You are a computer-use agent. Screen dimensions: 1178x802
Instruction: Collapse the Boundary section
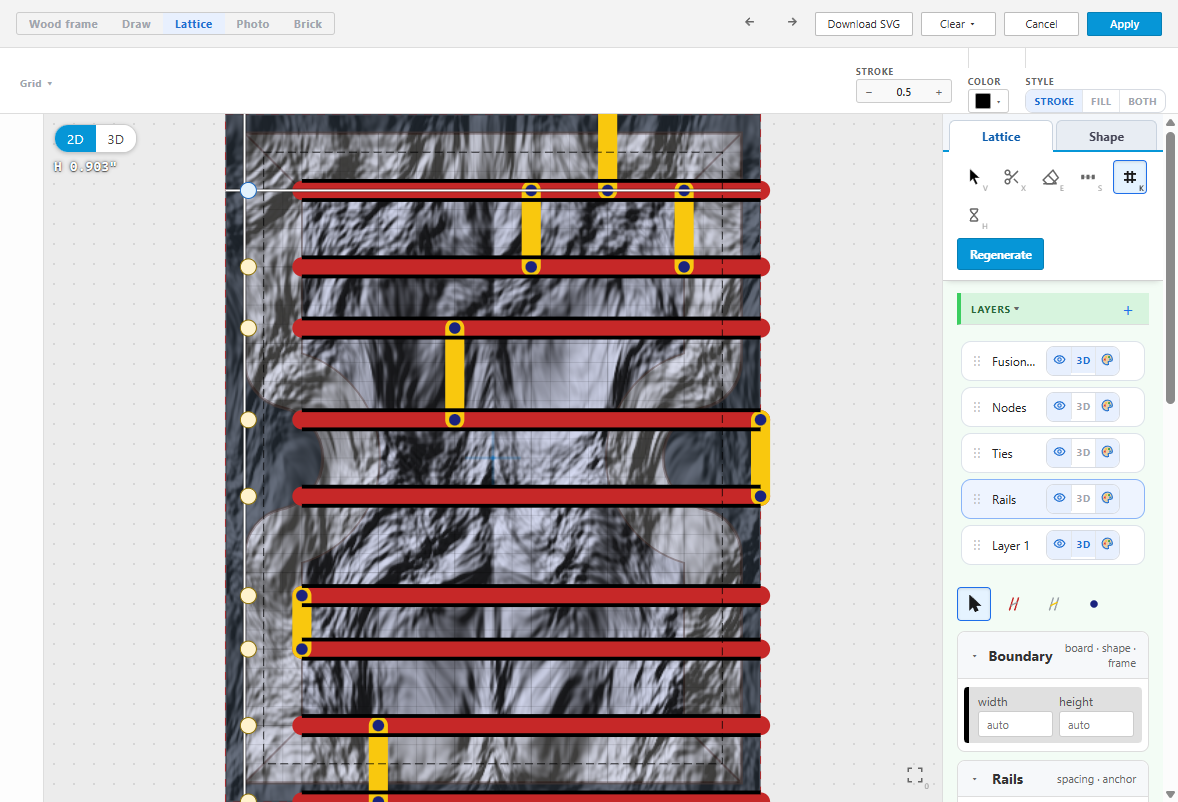click(974, 656)
